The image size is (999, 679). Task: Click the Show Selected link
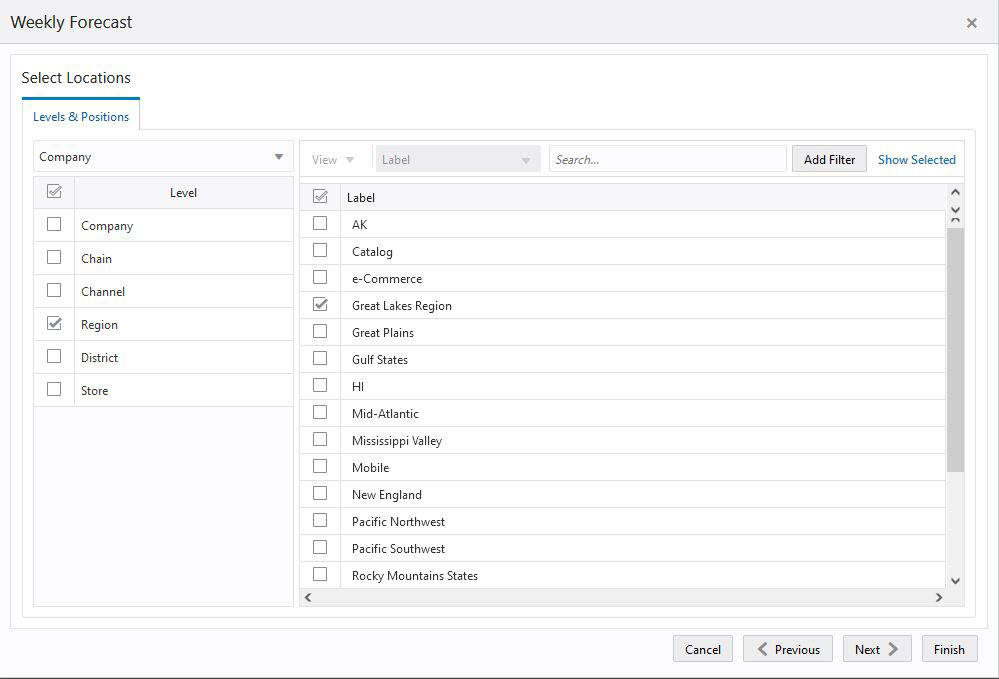pos(916,158)
